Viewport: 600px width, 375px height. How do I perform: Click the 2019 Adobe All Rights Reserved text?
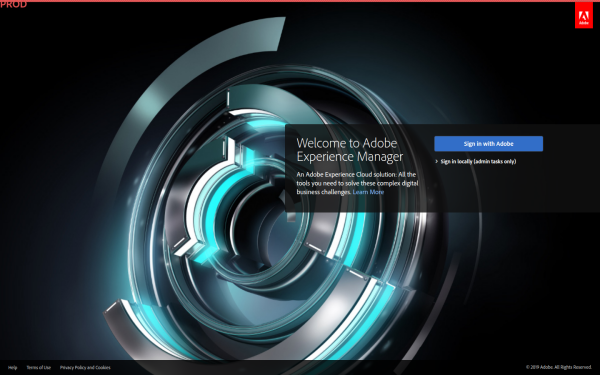559,367
